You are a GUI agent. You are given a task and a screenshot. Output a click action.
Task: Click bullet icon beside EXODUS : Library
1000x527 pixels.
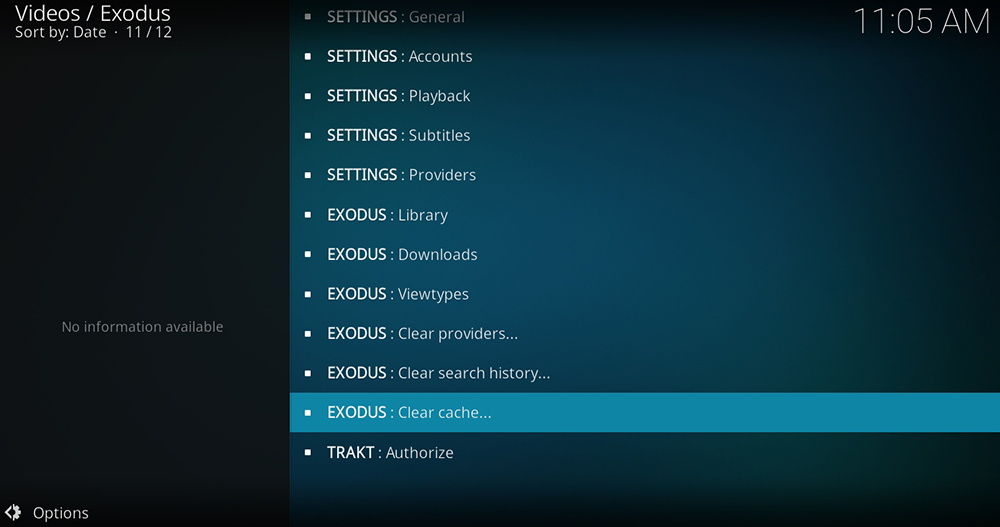point(308,215)
